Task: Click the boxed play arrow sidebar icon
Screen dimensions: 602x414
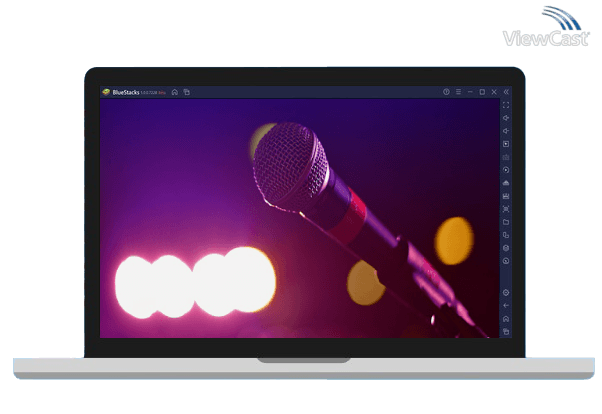Action: pos(506,144)
